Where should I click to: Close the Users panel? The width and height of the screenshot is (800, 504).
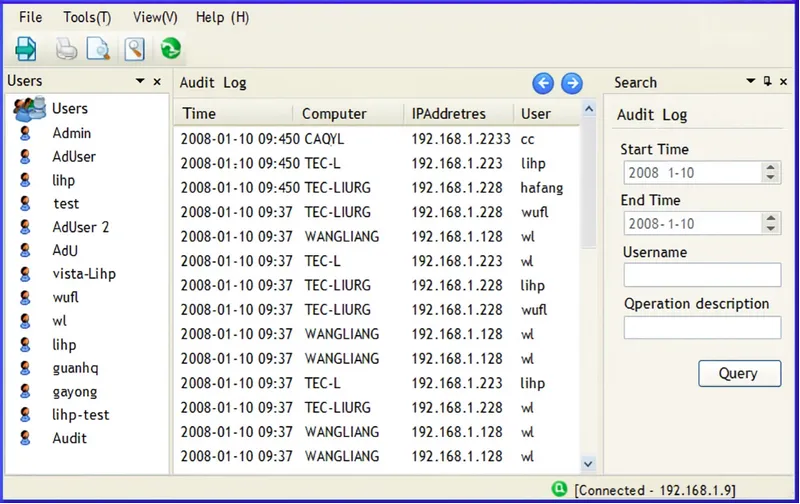(157, 82)
